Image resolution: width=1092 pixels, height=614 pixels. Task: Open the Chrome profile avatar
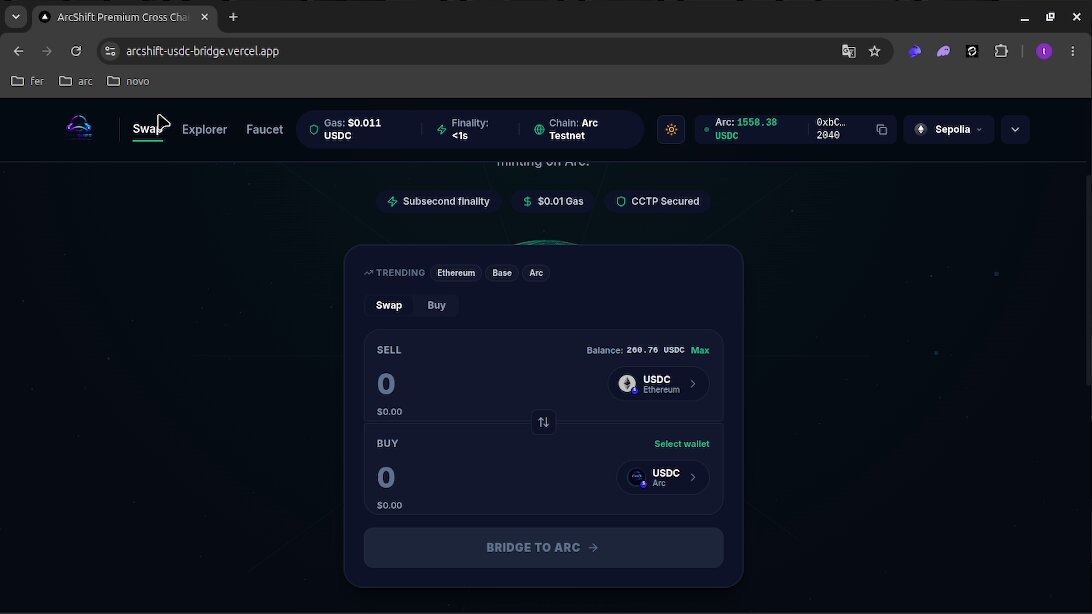point(1044,51)
